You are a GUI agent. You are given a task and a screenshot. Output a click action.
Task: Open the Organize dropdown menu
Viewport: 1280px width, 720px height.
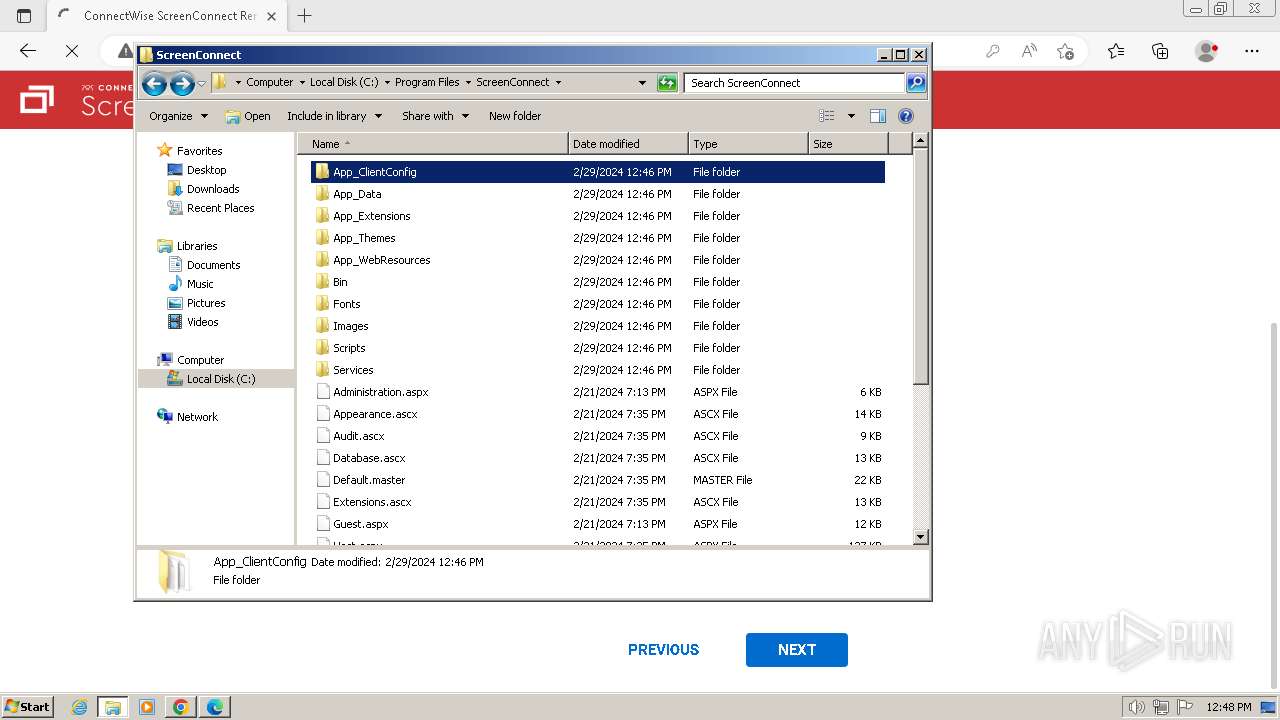178,116
